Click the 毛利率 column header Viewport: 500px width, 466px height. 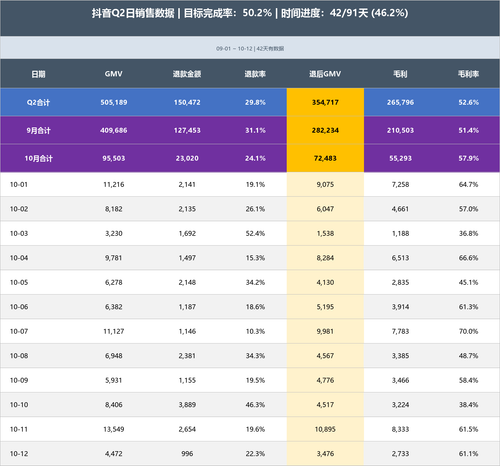click(468, 74)
